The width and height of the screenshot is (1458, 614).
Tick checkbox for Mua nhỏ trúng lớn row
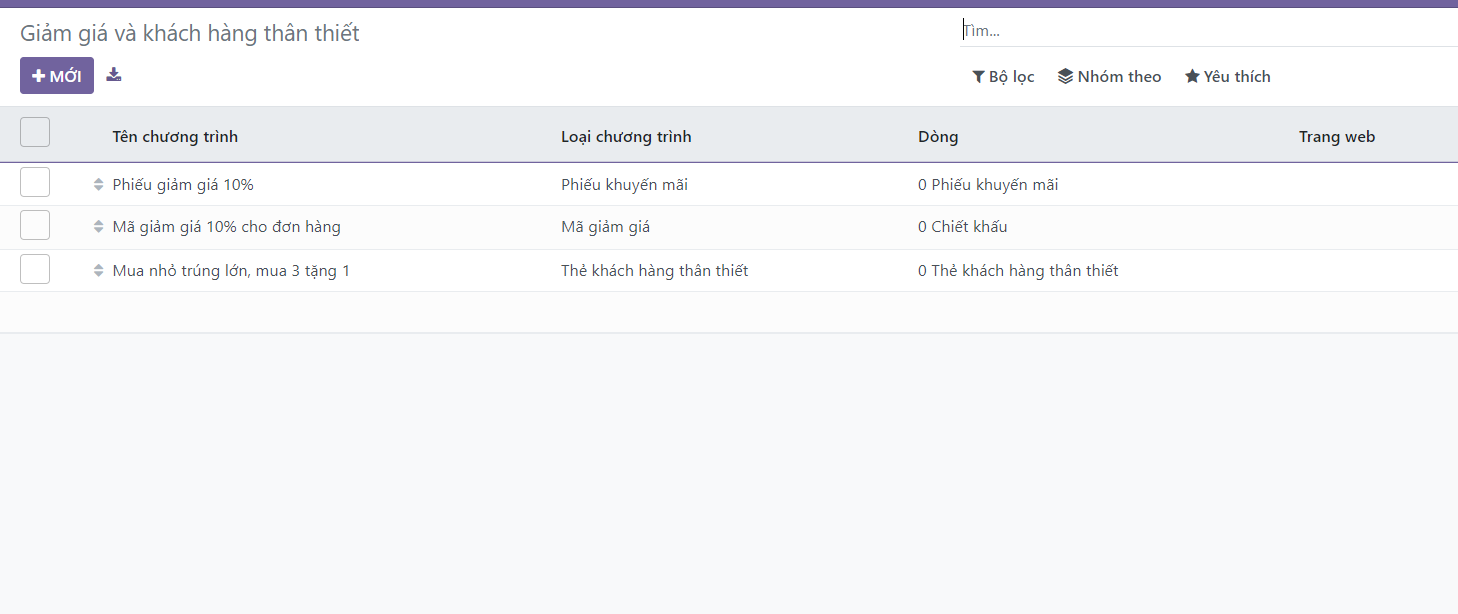pyautogui.click(x=35, y=269)
